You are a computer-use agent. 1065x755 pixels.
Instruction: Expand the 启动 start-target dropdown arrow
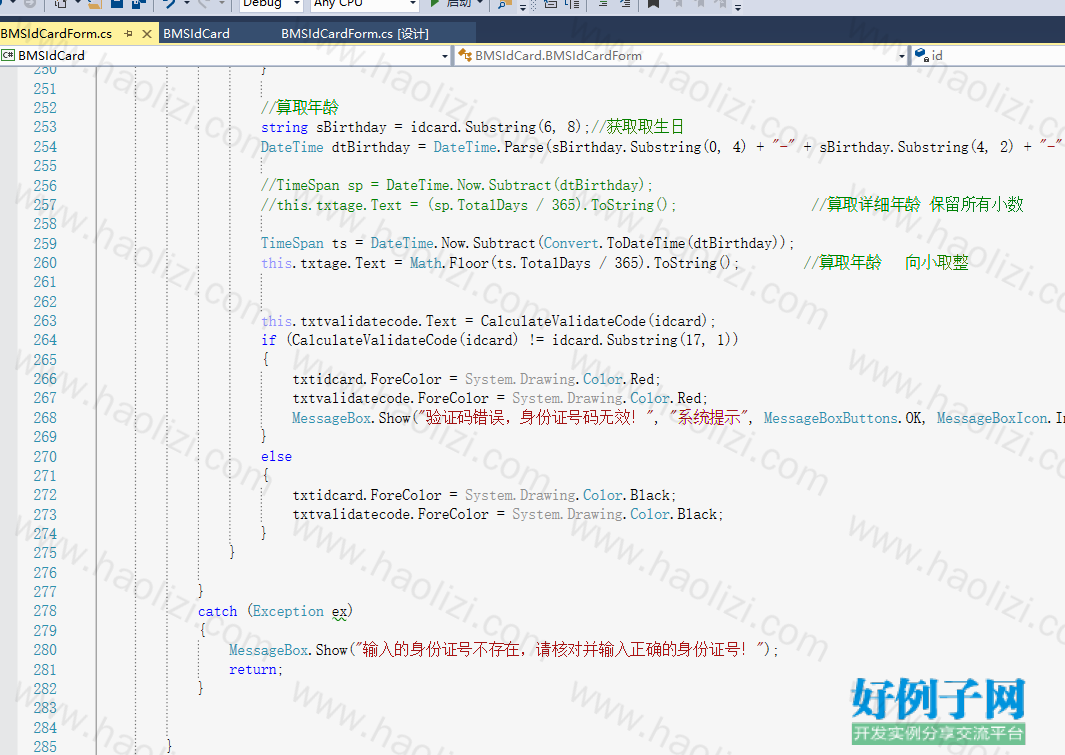(480, 3)
